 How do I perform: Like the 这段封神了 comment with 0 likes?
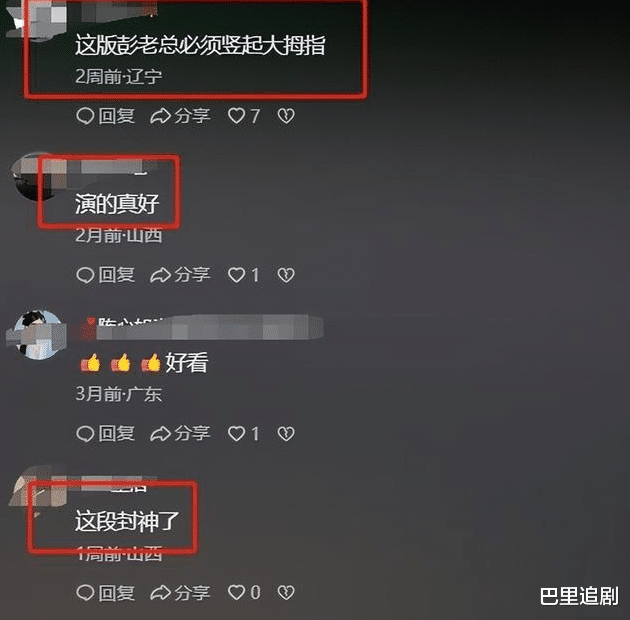pos(244,593)
